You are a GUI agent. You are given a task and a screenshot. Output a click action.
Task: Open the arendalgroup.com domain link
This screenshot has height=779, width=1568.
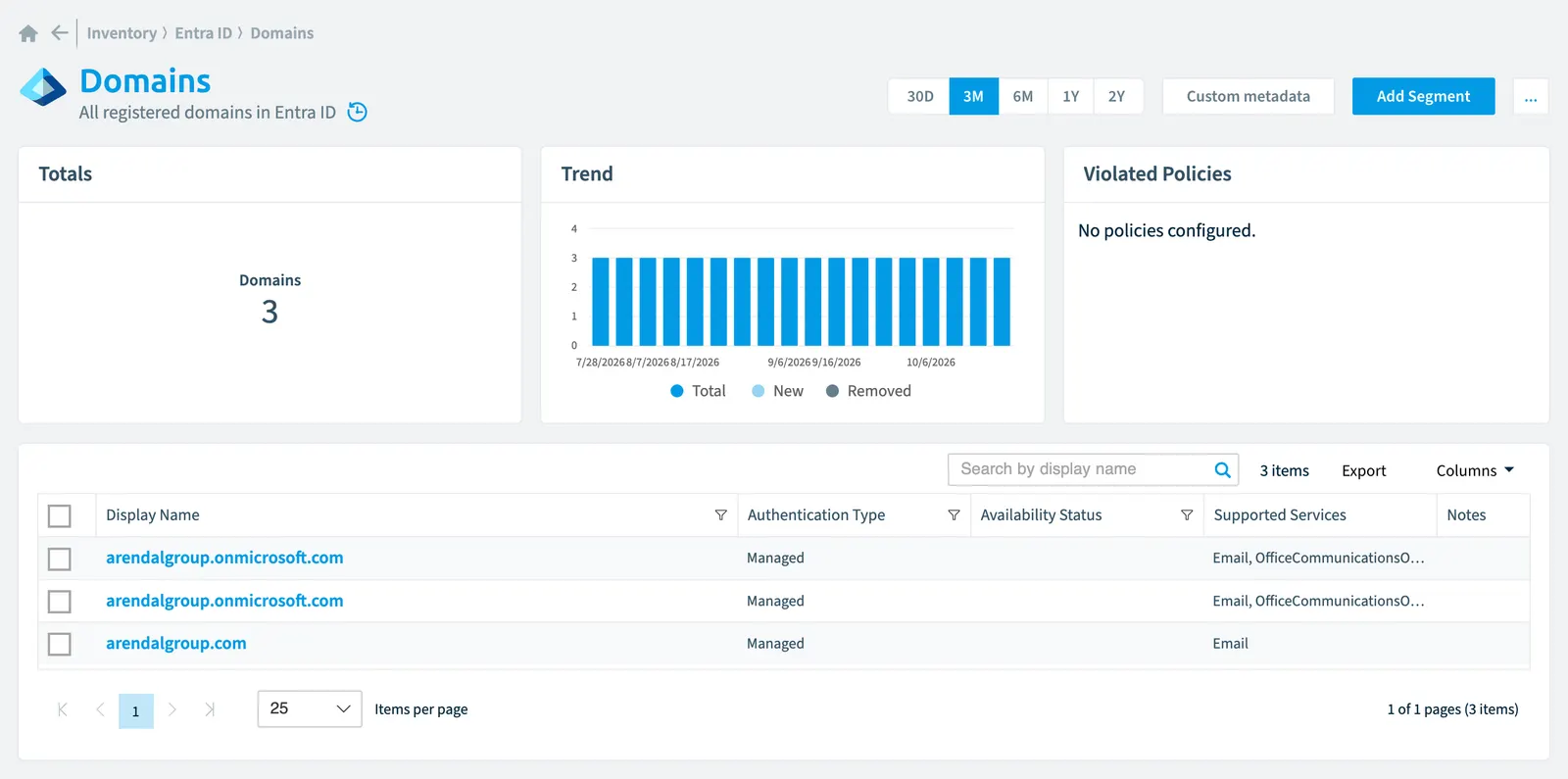coord(176,644)
